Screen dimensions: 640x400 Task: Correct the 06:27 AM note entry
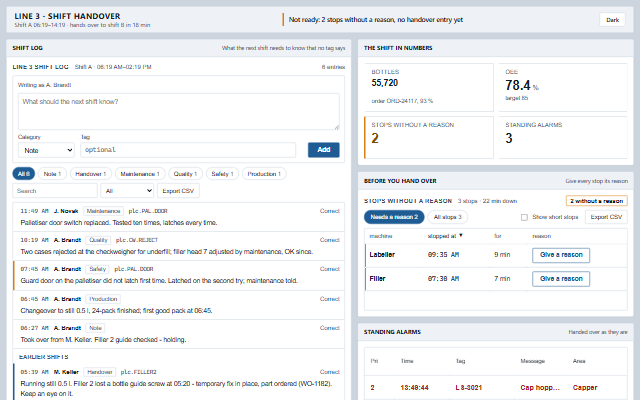330,328
